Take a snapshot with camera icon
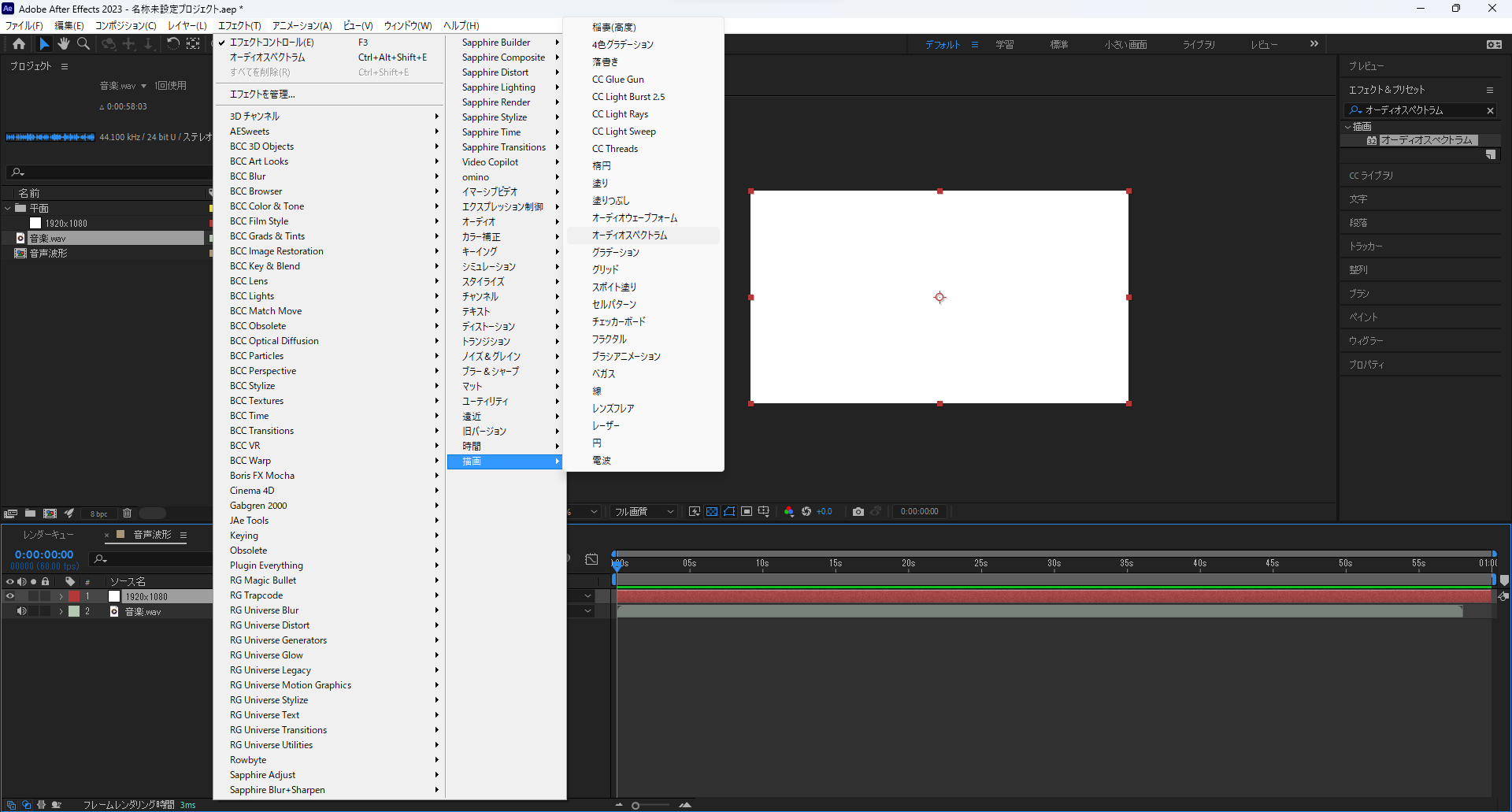This screenshot has height=812, width=1512. tap(858, 512)
